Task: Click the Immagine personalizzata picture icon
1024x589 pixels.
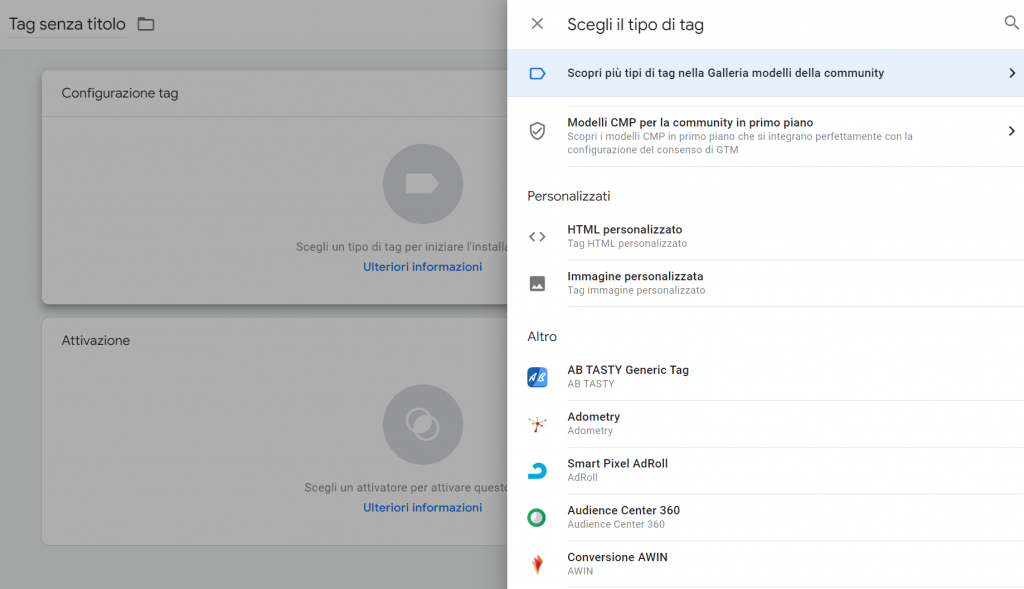Action: click(537, 283)
